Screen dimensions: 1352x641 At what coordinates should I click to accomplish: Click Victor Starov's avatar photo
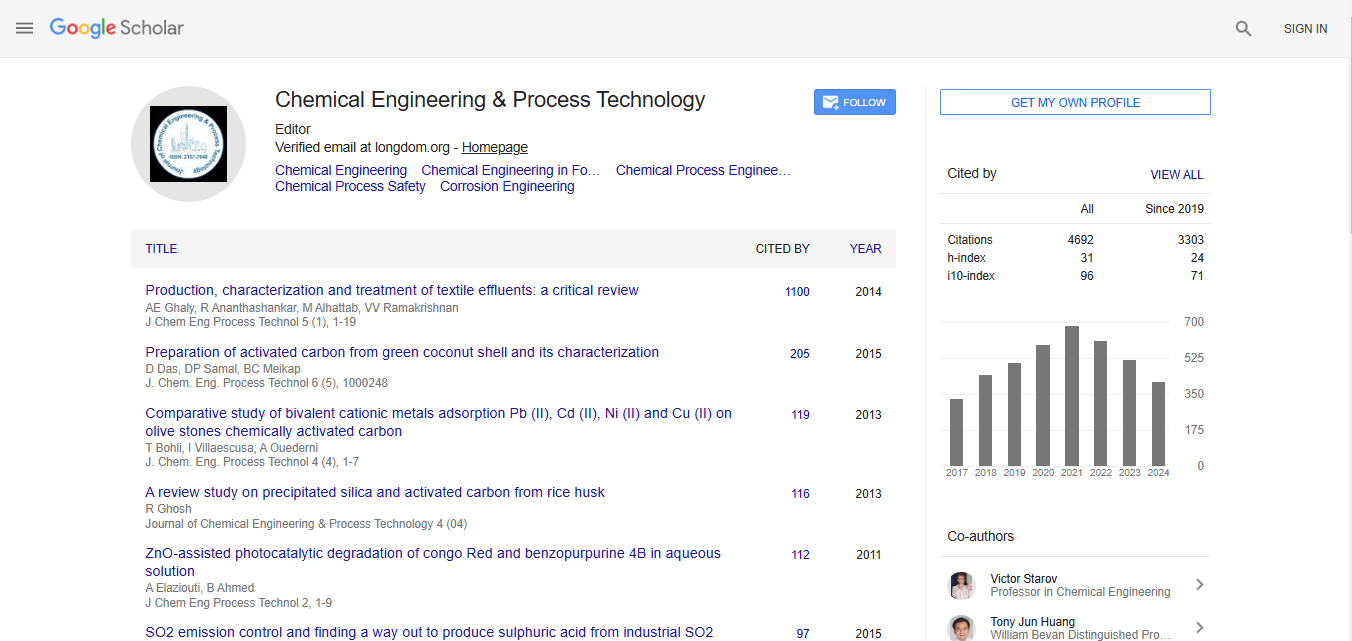(962, 585)
